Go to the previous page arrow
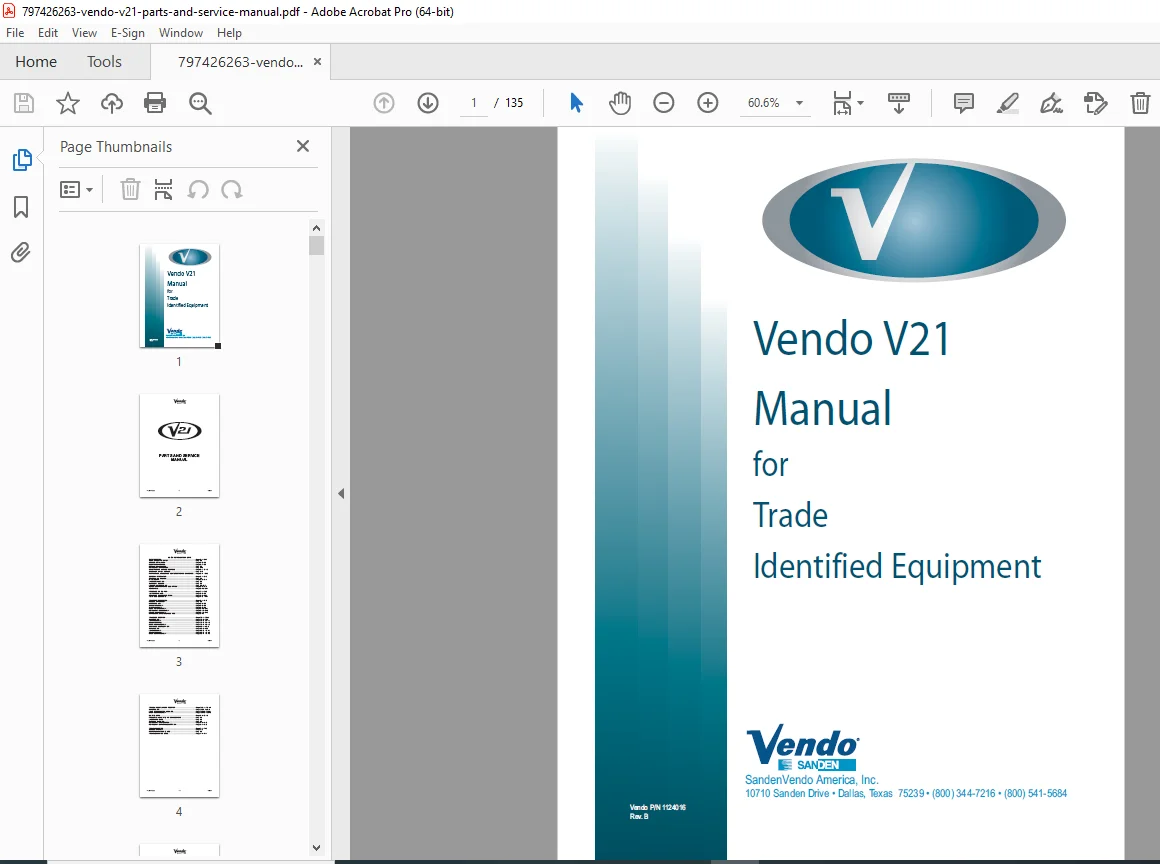 coord(384,103)
